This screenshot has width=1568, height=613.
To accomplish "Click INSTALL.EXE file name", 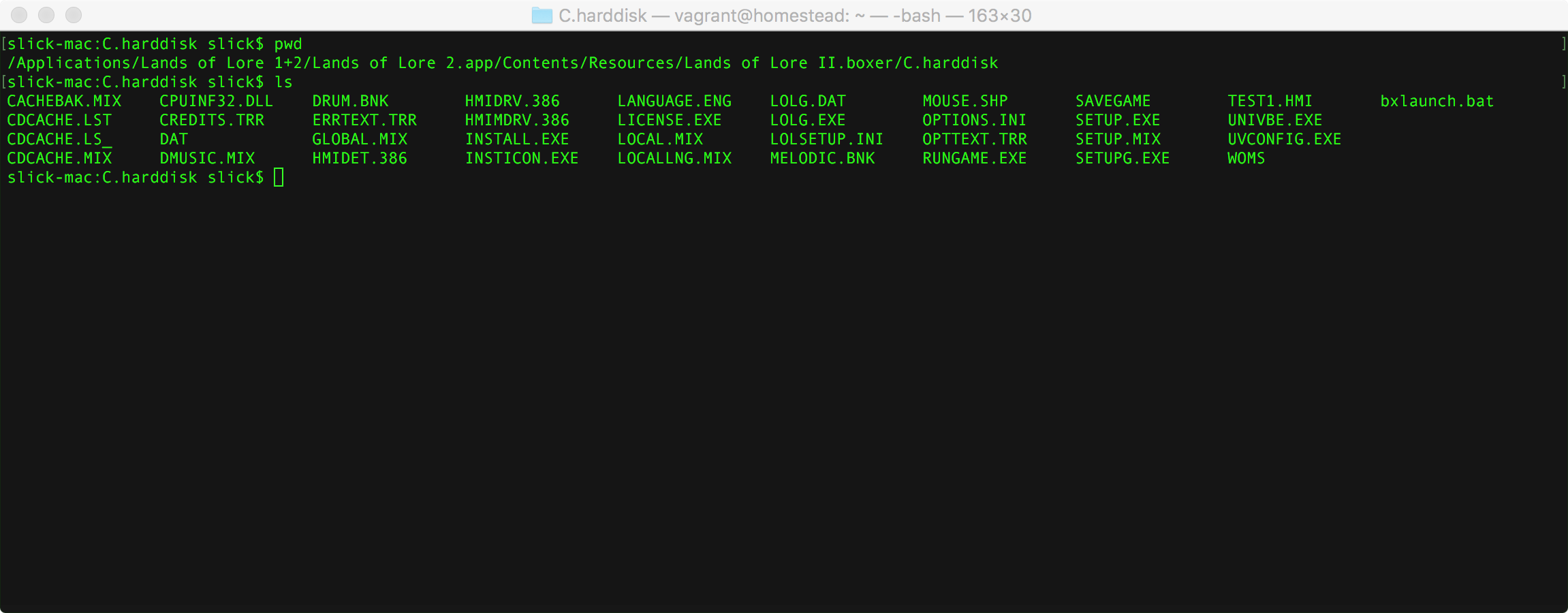I will tap(517, 140).
